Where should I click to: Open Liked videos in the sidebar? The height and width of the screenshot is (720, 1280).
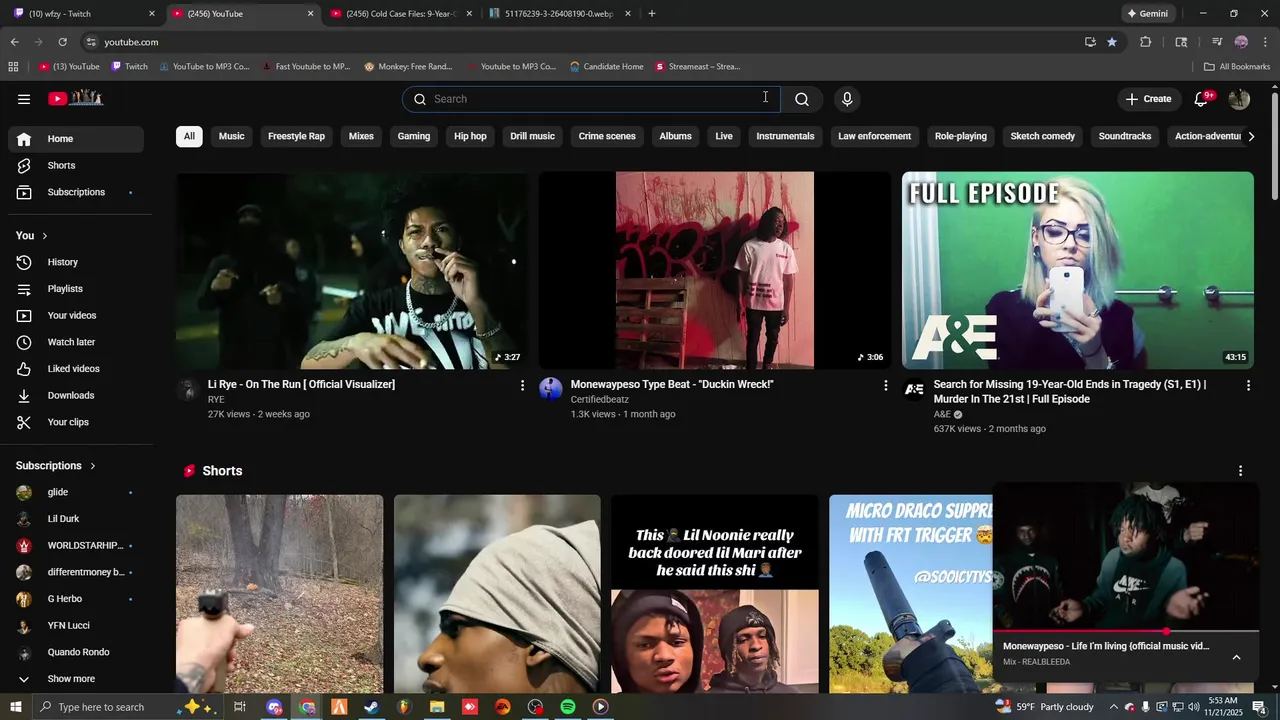(x=76, y=369)
